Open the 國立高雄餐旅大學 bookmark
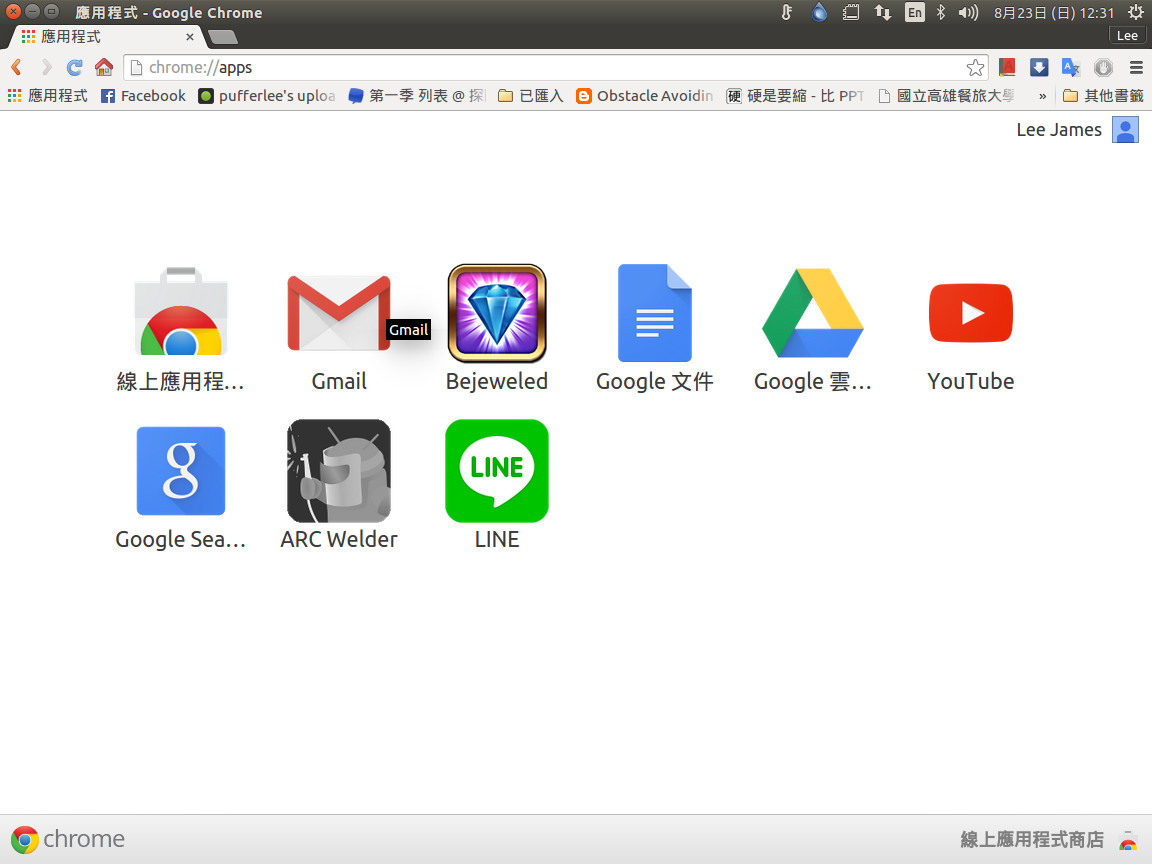This screenshot has width=1152, height=864. tap(946, 96)
